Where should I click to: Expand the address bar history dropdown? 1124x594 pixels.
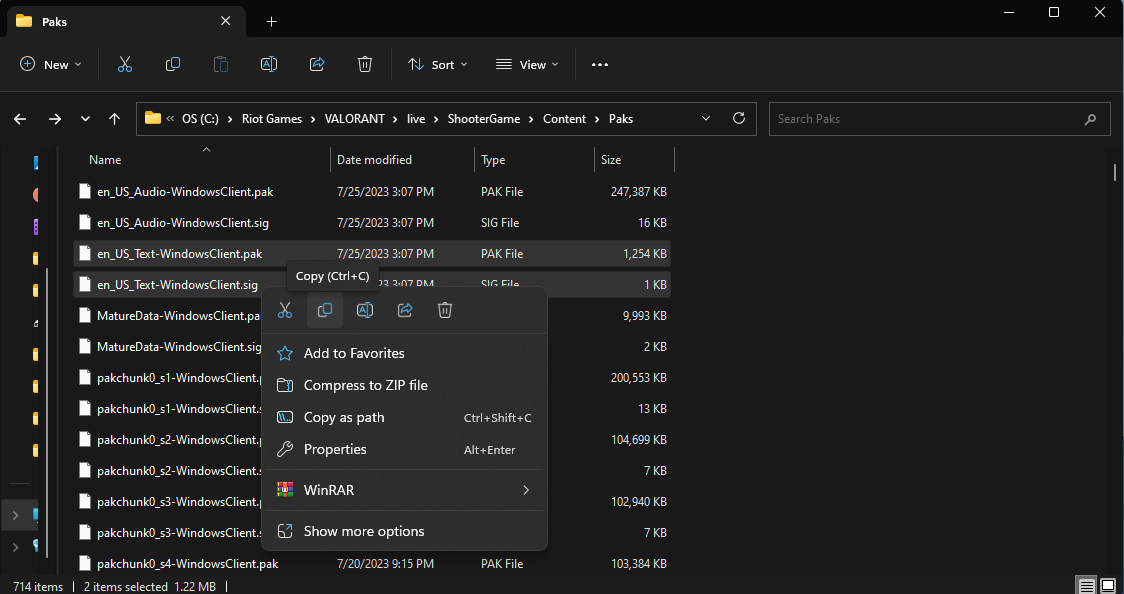[706, 118]
